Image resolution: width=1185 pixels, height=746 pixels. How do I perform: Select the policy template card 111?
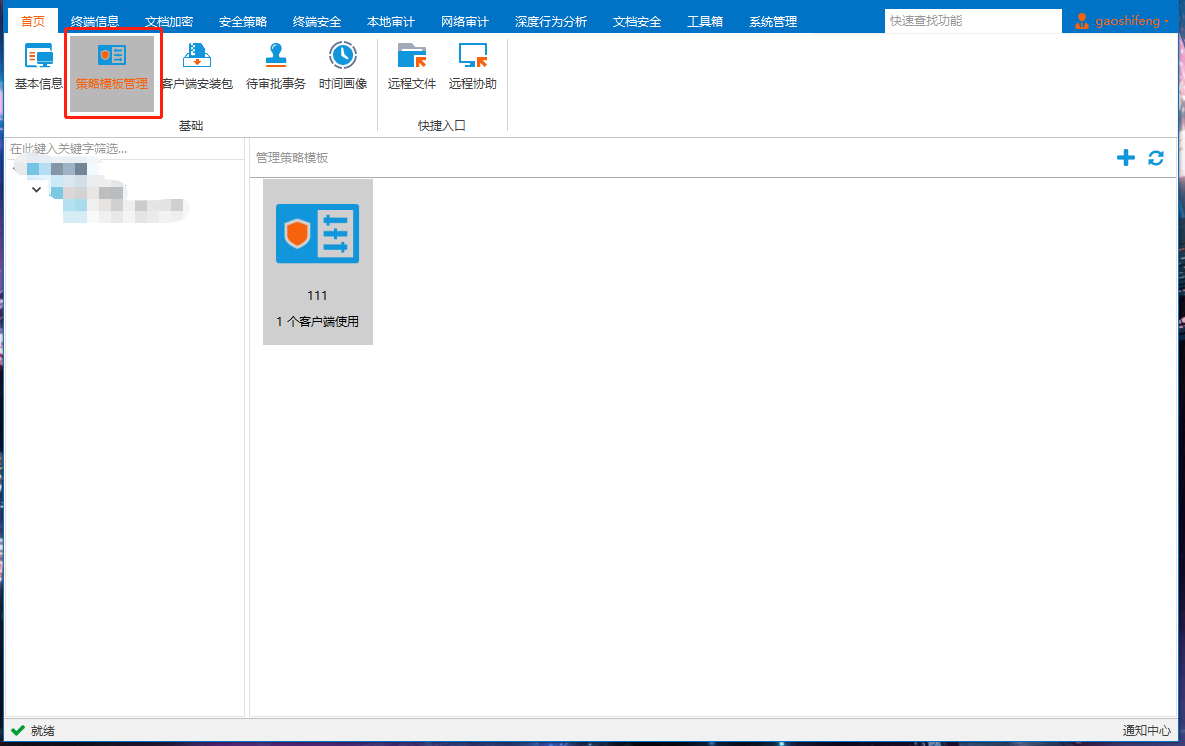317,262
